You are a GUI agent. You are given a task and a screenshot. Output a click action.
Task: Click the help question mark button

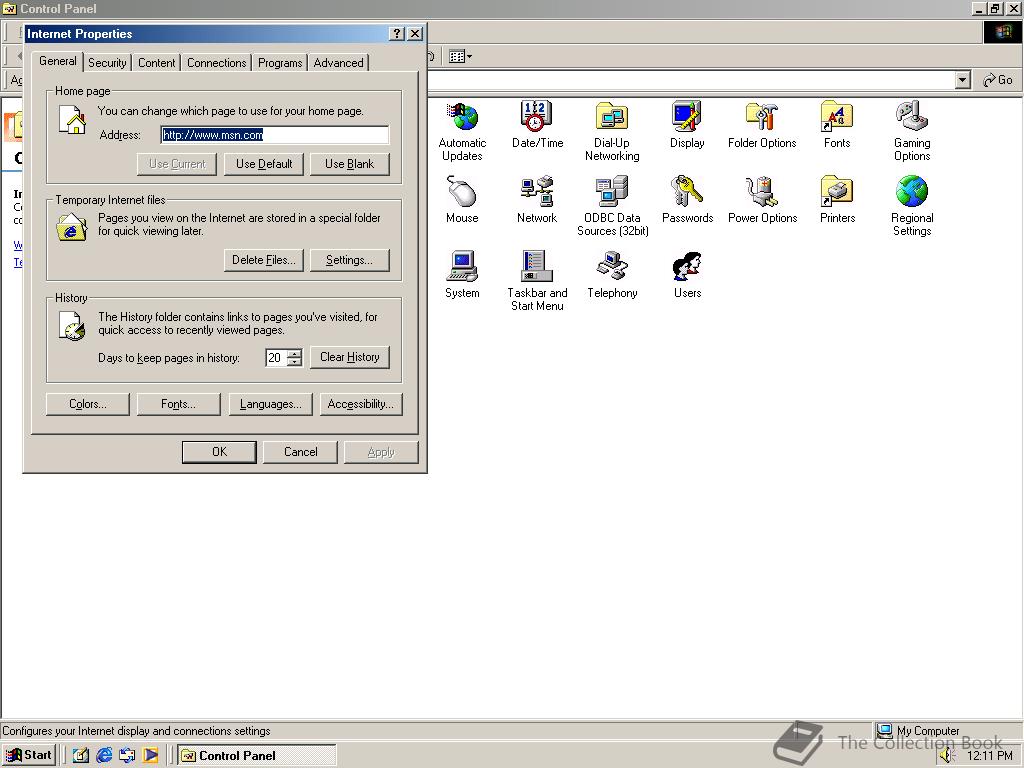[396, 34]
